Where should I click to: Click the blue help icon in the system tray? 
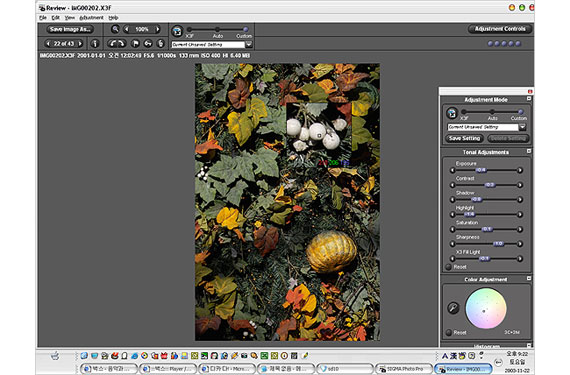point(471,356)
